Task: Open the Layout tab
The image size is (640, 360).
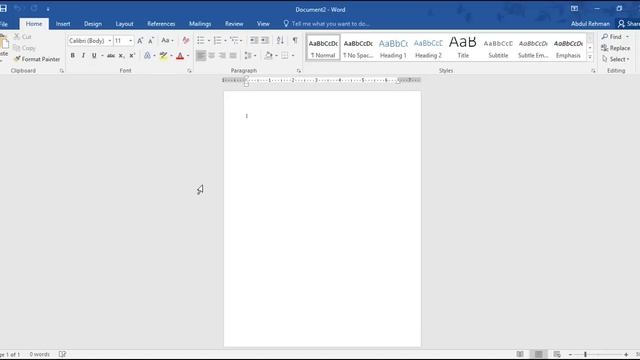Action: click(x=124, y=24)
